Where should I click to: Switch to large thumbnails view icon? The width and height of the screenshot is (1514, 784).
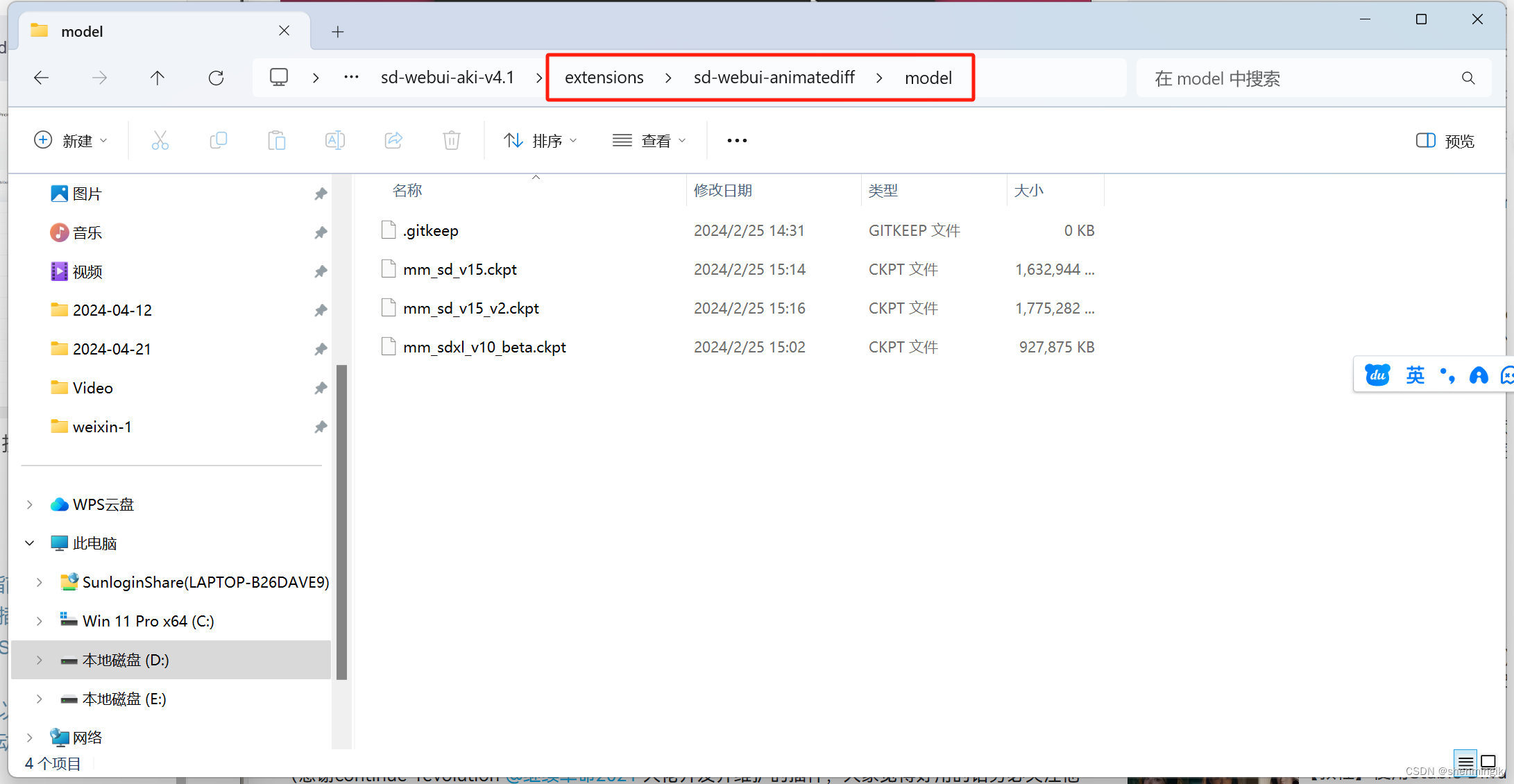[1488, 762]
